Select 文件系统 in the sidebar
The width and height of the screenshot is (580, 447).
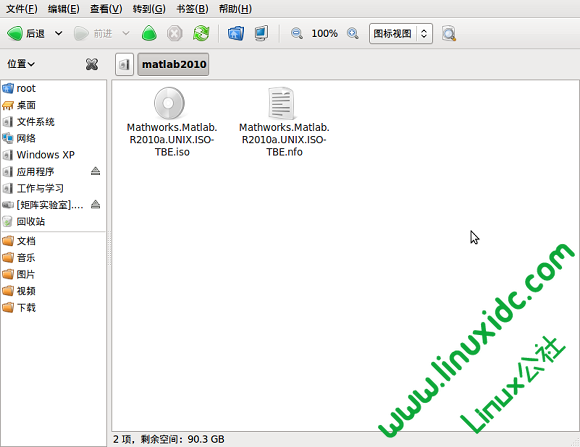point(54,122)
